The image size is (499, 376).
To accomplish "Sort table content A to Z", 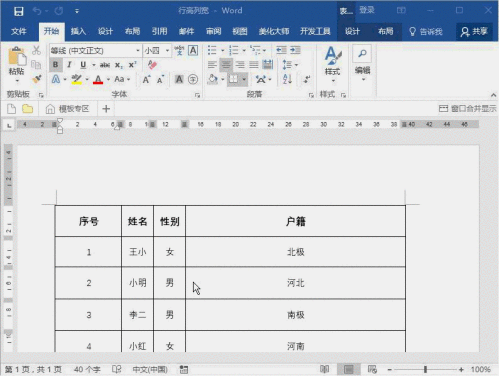I will click(x=287, y=79).
